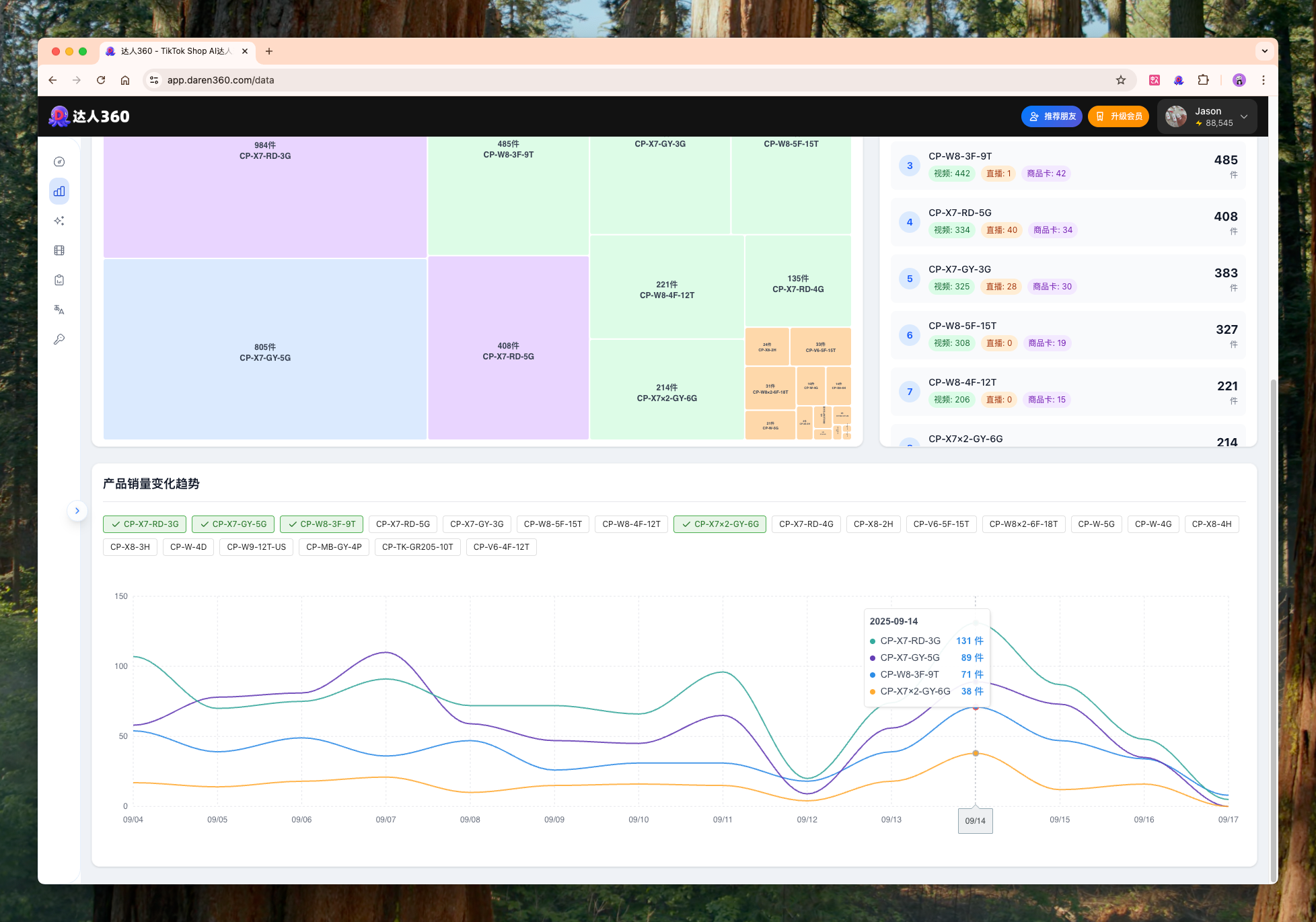
Task: Bookmark page with the star icon
Action: (x=1120, y=80)
